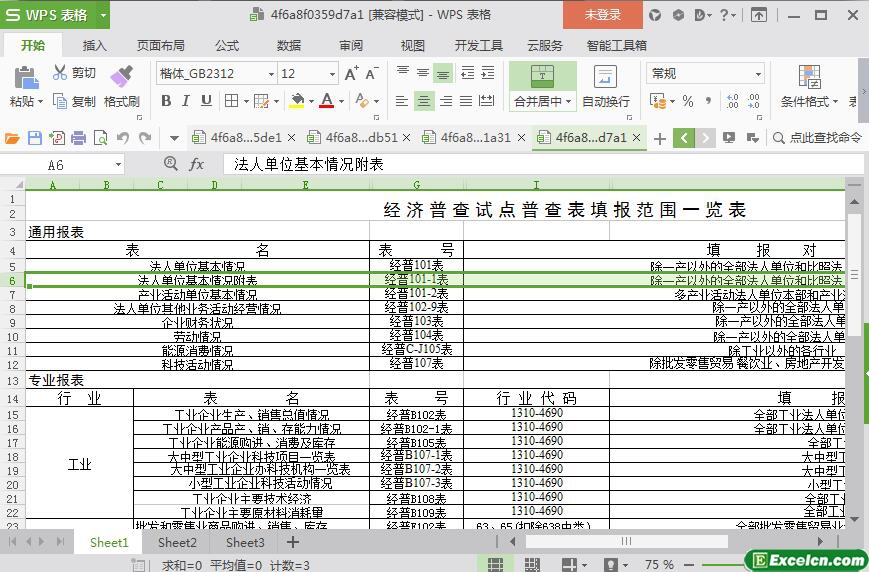The image size is (869, 572).
Task: Toggle underline formatting
Action: pos(207,101)
